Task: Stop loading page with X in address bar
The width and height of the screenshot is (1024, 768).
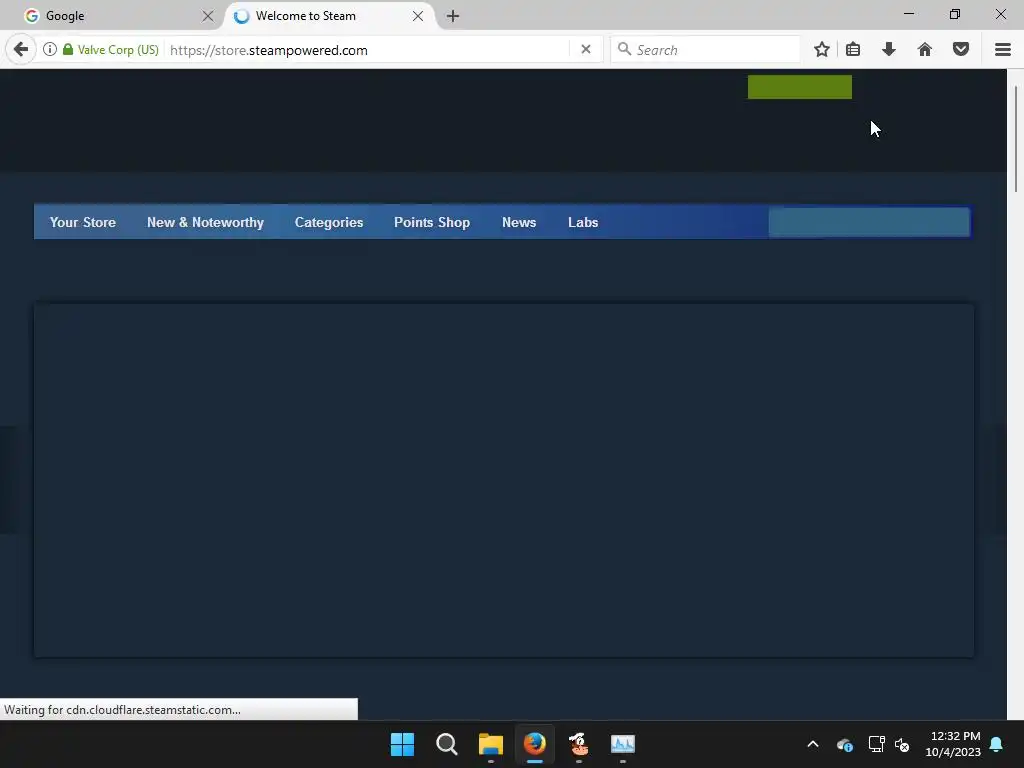Action: click(x=586, y=50)
